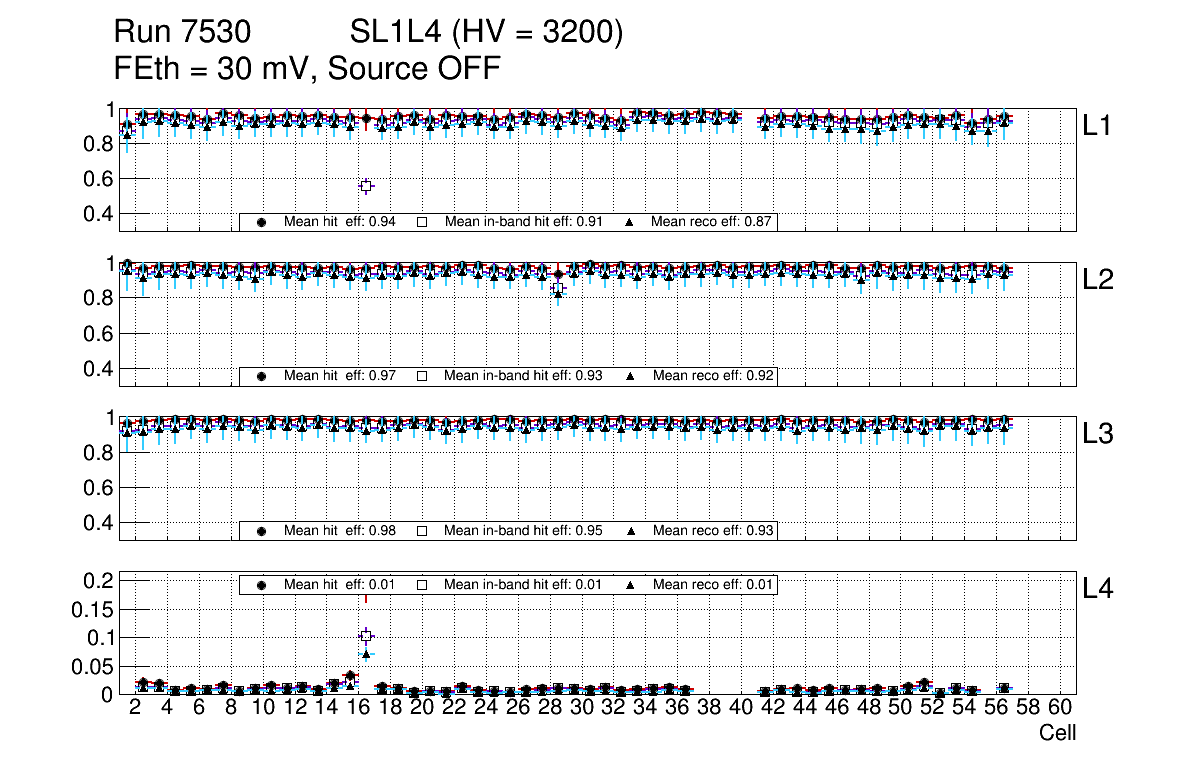1196x772 pixels.
Task: Click "Mean hit eff: 0.94" legend text
Action: (340, 222)
